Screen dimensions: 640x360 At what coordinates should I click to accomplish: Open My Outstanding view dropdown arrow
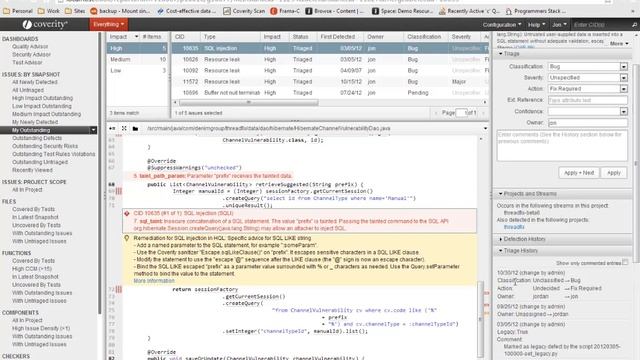coord(93,130)
